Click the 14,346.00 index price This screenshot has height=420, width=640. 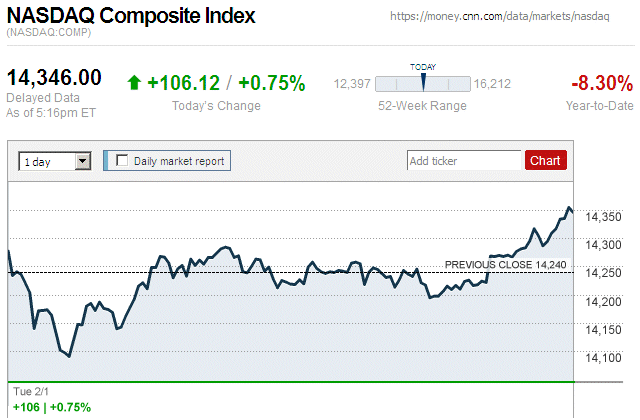click(55, 78)
